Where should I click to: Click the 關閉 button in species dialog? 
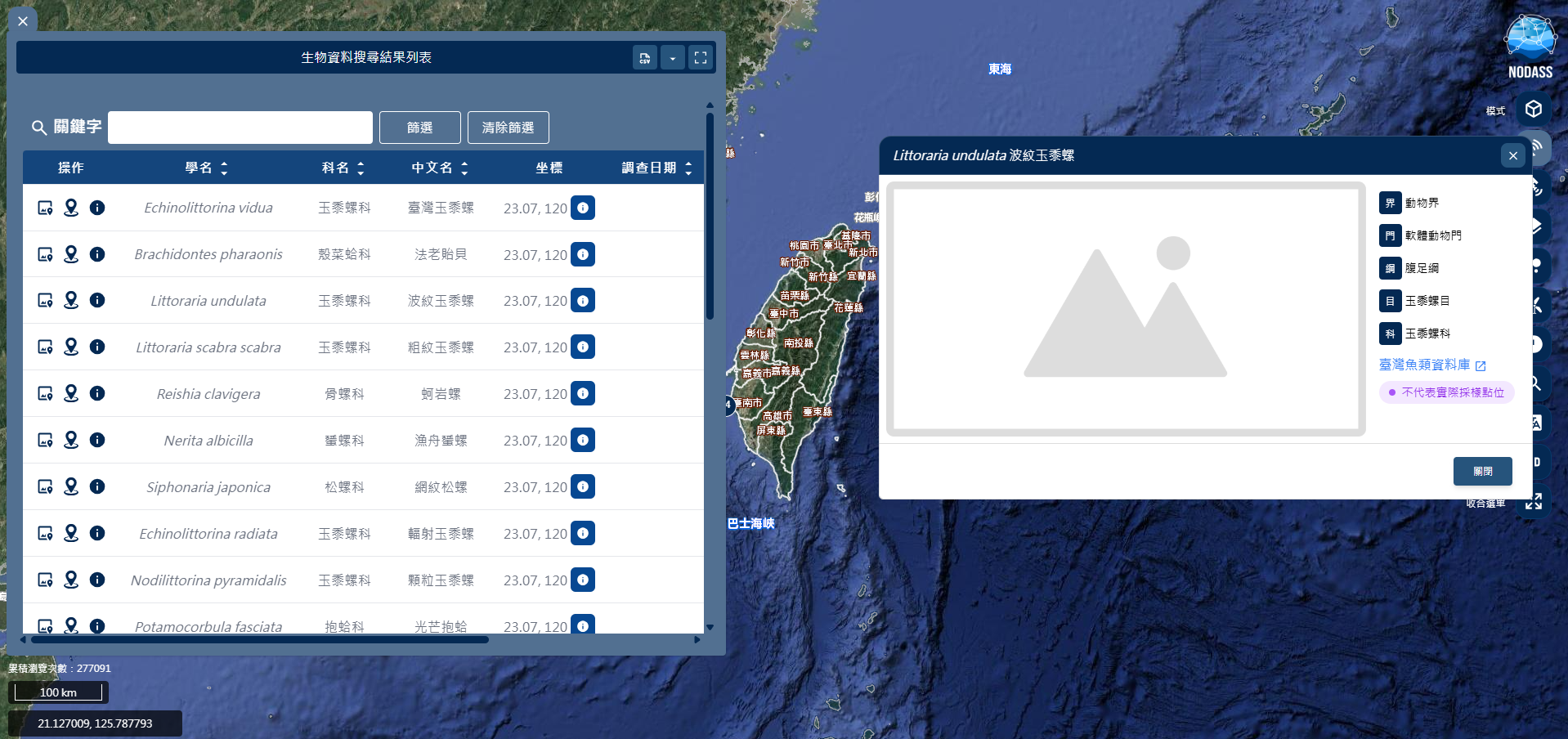click(x=1482, y=472)
